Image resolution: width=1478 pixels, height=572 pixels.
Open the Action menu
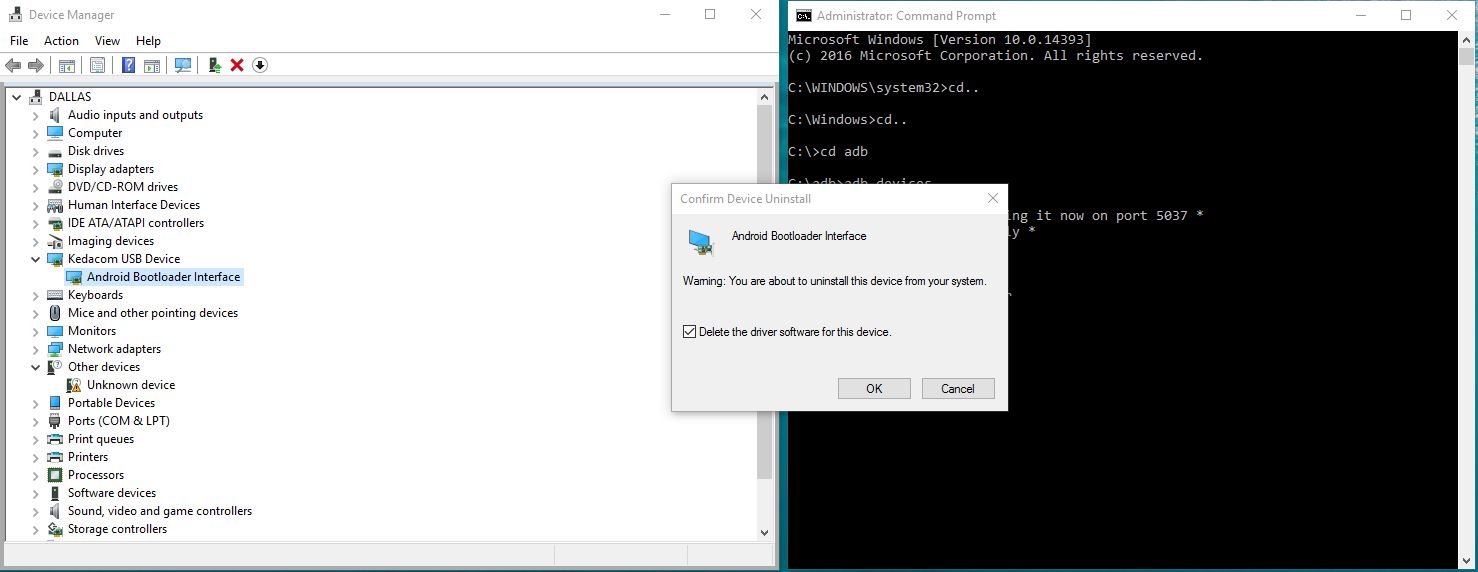[61, 41]
